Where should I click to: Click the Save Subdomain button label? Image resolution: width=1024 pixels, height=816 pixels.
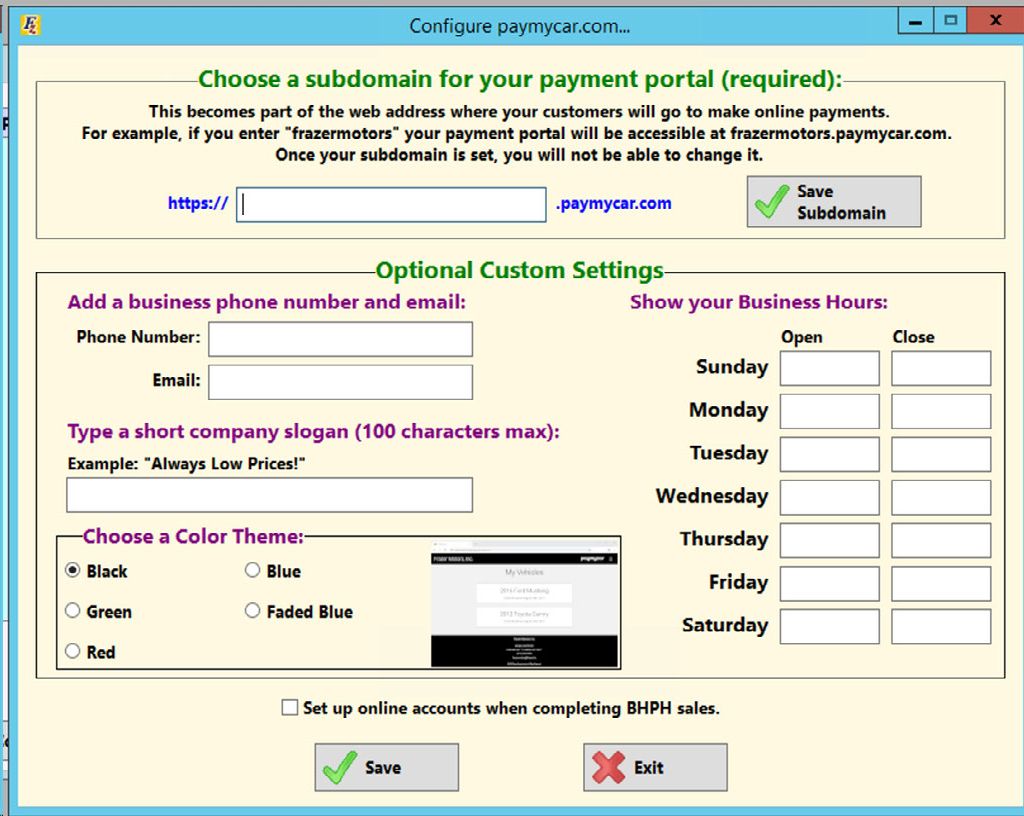841,202
